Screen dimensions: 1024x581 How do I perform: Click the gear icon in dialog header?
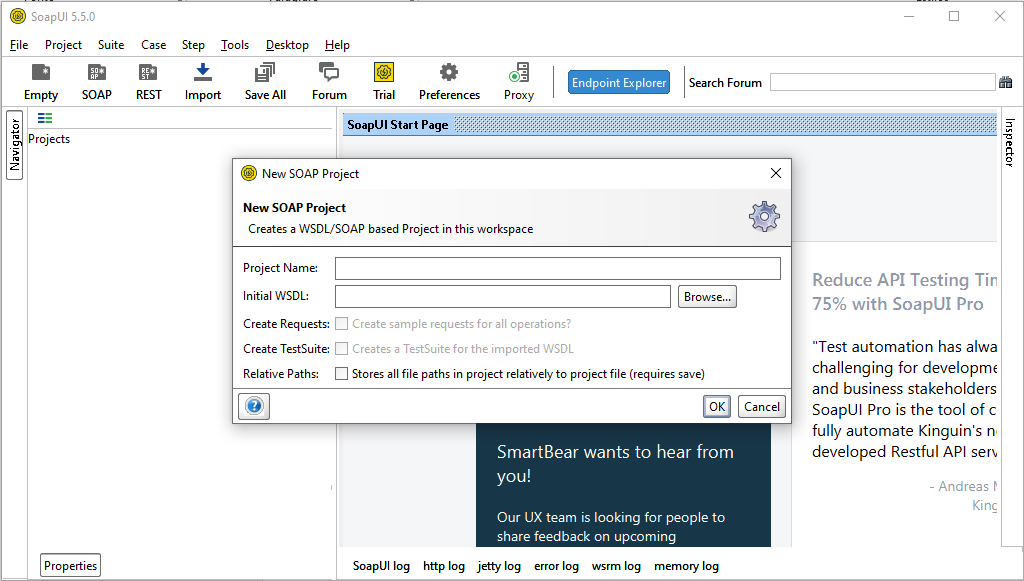tap(764, 217)
